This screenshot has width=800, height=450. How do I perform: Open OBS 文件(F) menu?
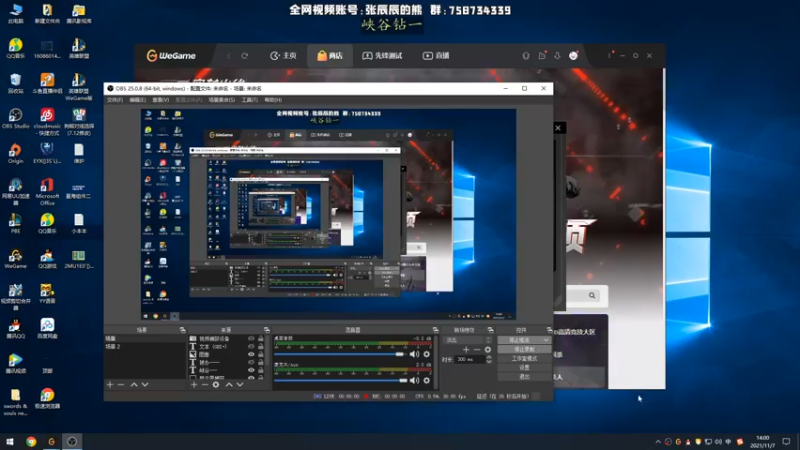pyautogui.click(x=115, y=100)
